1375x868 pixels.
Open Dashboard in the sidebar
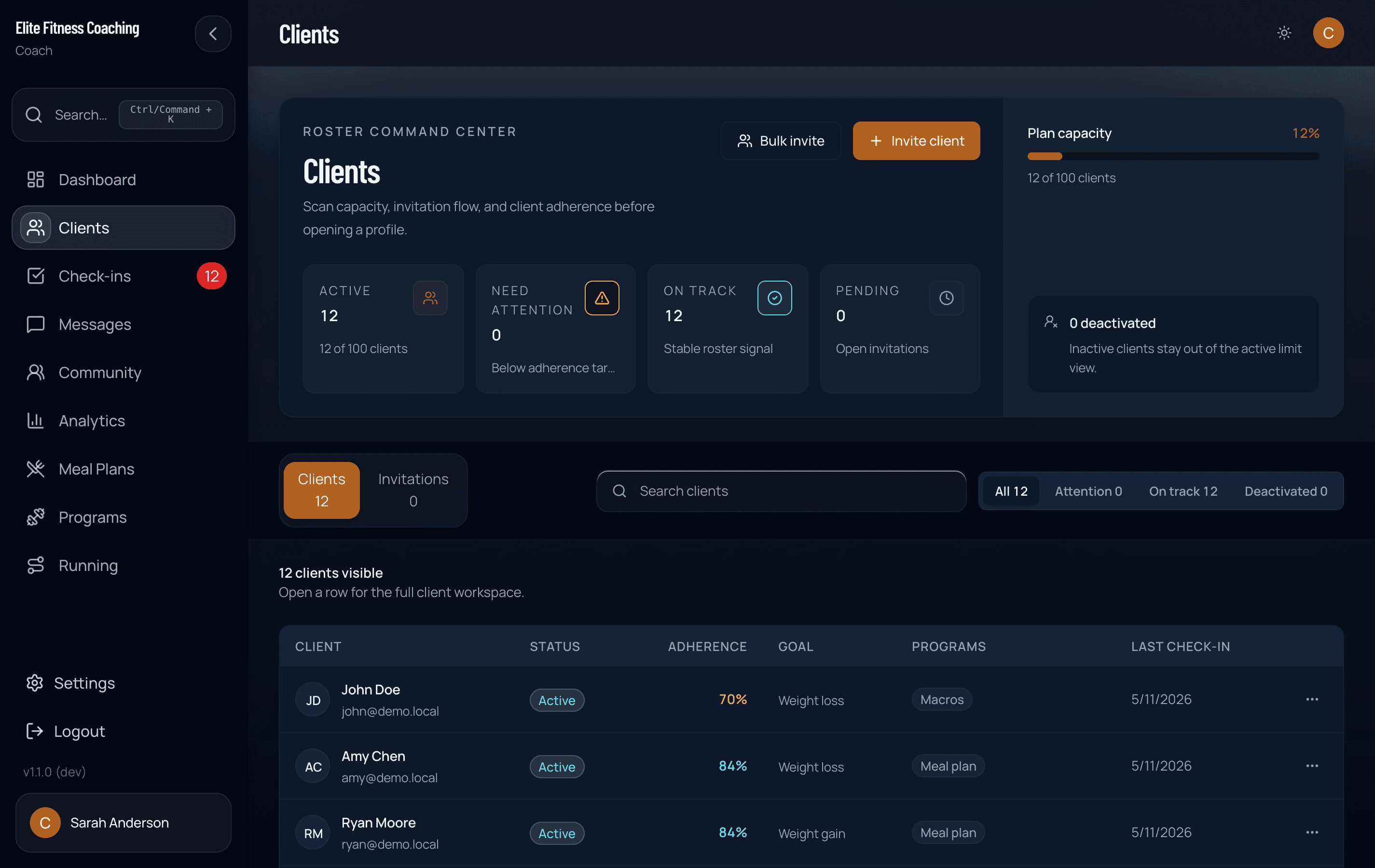coord(124,180)
